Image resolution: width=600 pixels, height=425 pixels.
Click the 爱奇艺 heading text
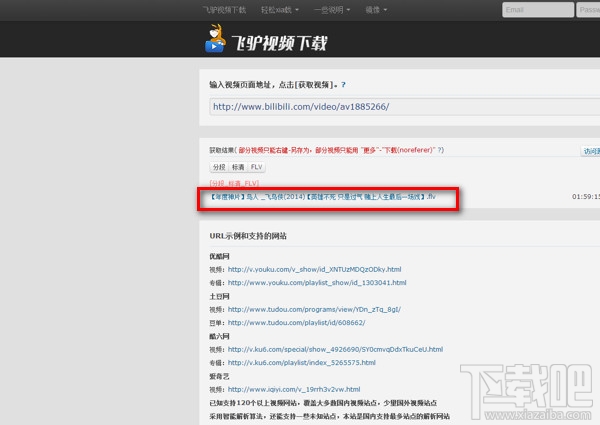(x=219, y=376)
